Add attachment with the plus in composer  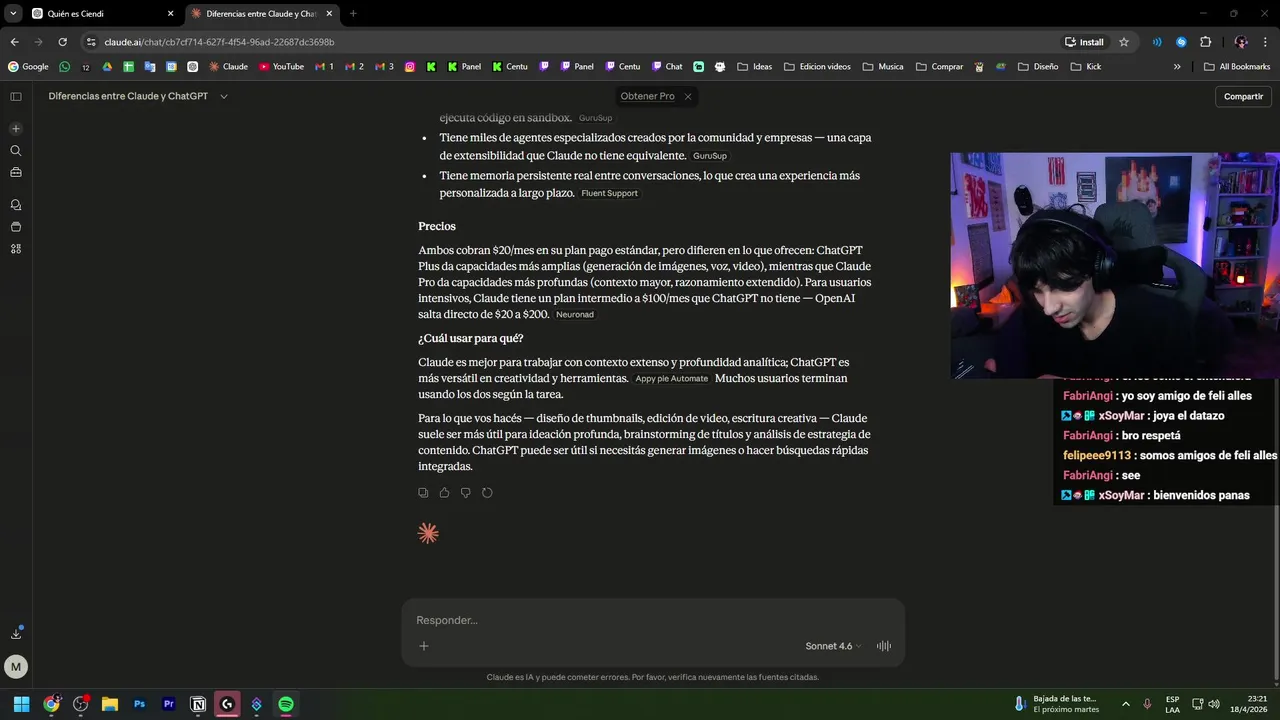[x=424, y=646]
